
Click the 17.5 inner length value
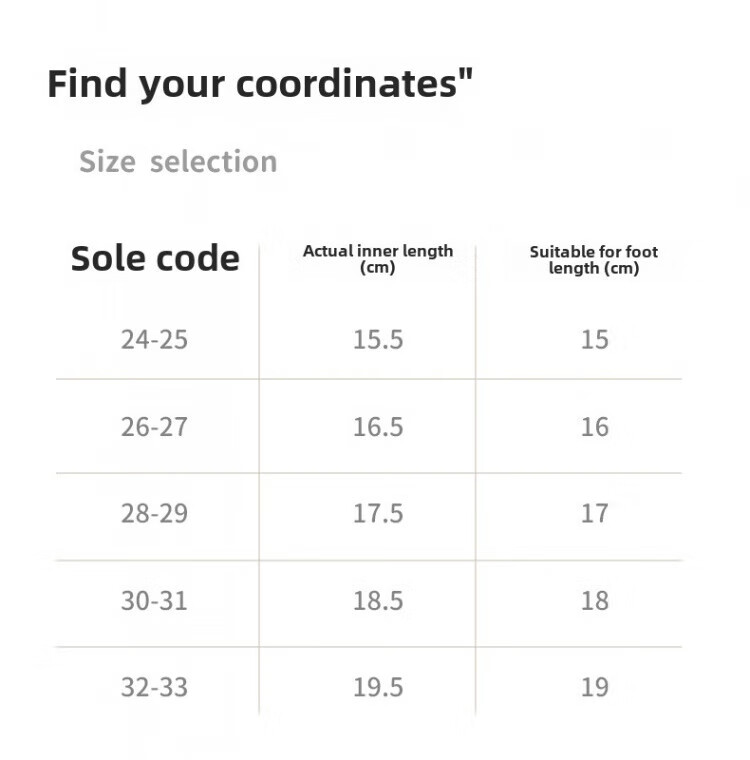click(378, 514)
